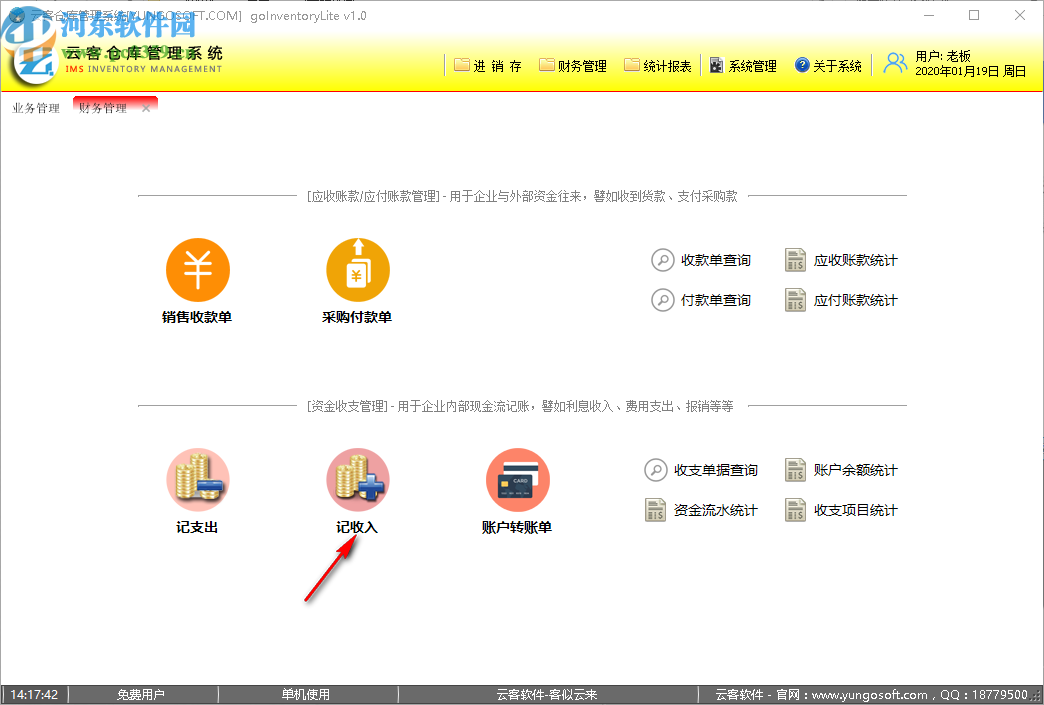Open the 统计报表 menu
The height and width of the screenshot is (705, 1044).
pyautogui.click(x=657, y=65)
